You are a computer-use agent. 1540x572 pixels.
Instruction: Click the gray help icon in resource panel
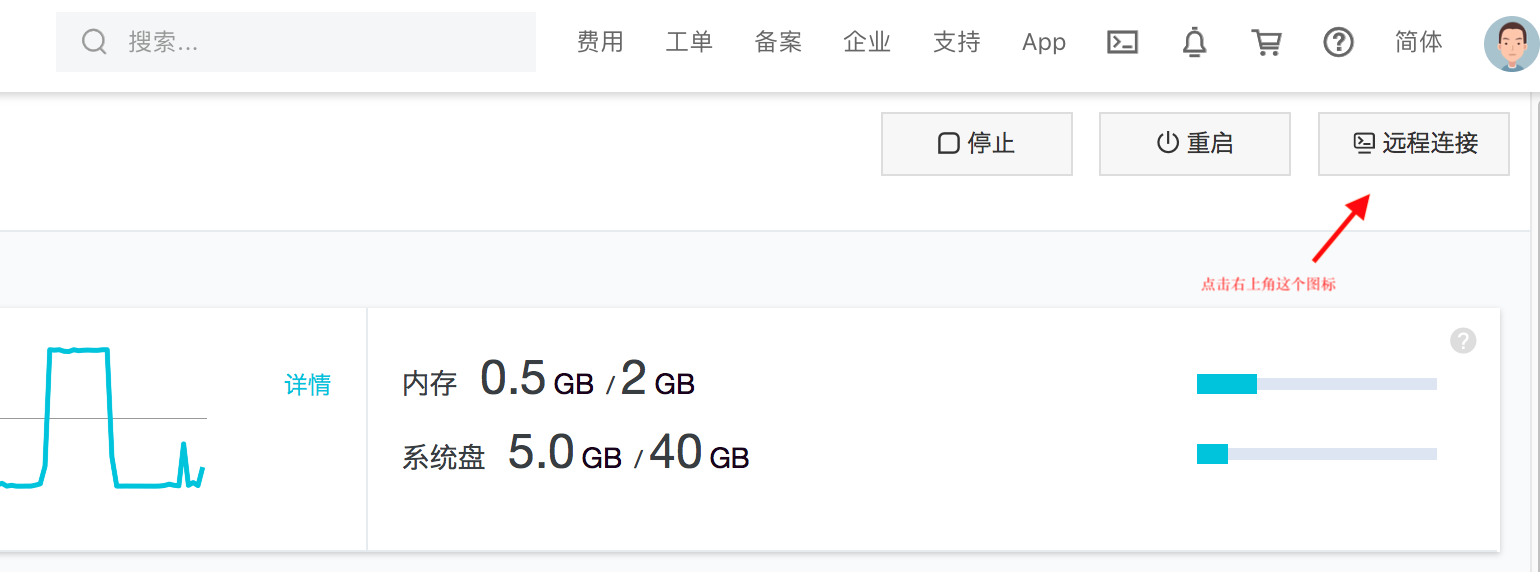[x=1462, y=340]
